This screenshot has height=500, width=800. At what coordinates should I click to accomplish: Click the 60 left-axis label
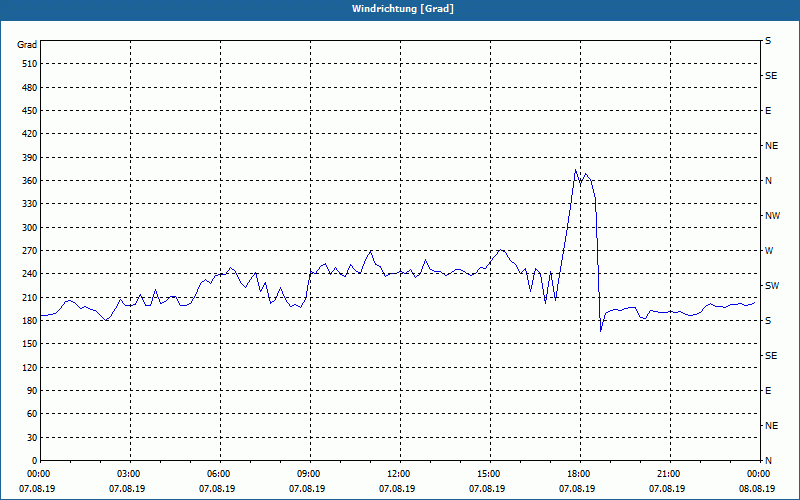click(x=32, y=414)
